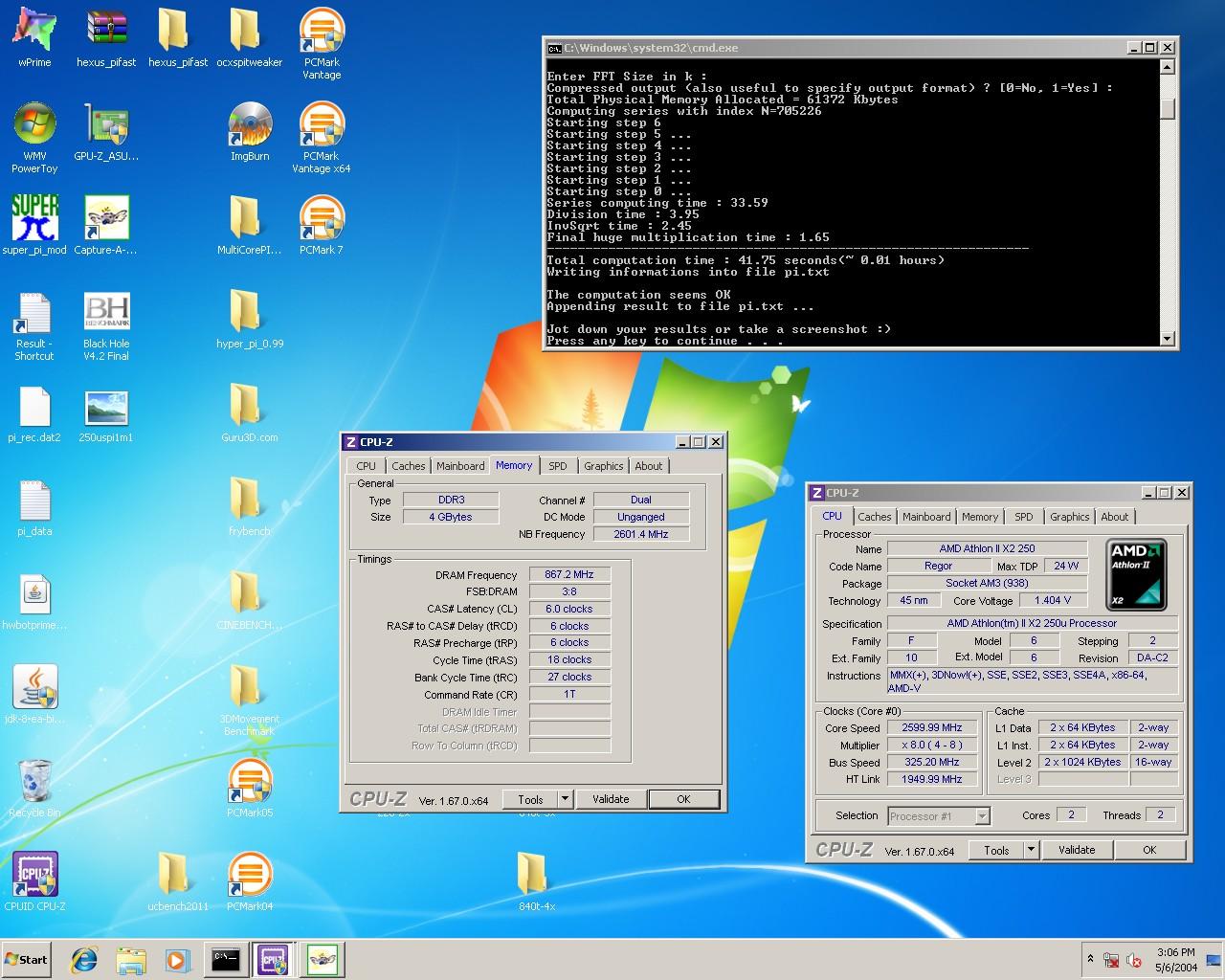Click the NB Frequency value 2601.4 MHz
The image size is (1225, 980).
[x=641, y=534]
